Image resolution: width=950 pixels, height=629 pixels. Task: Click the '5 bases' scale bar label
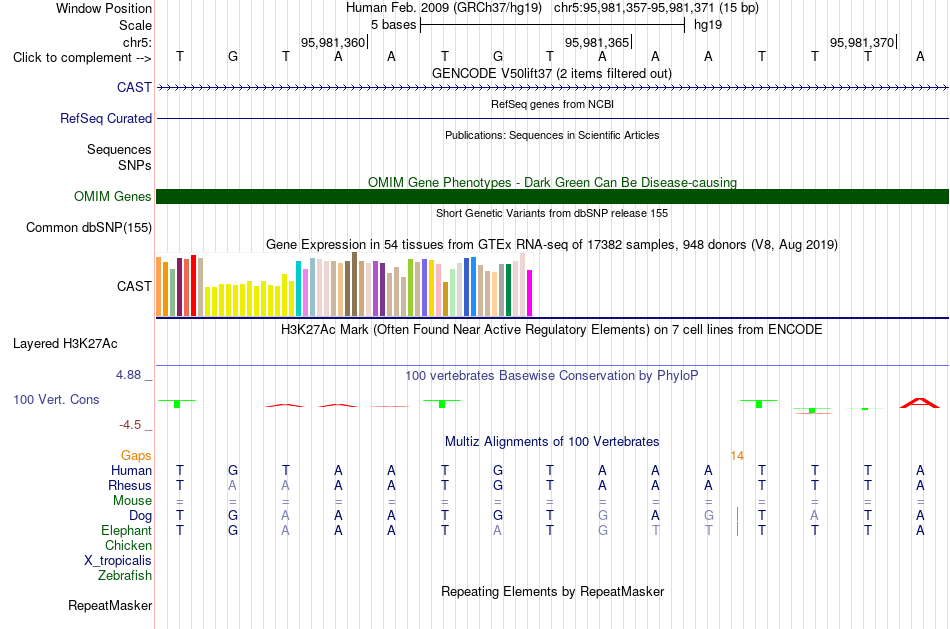point(393,25)
